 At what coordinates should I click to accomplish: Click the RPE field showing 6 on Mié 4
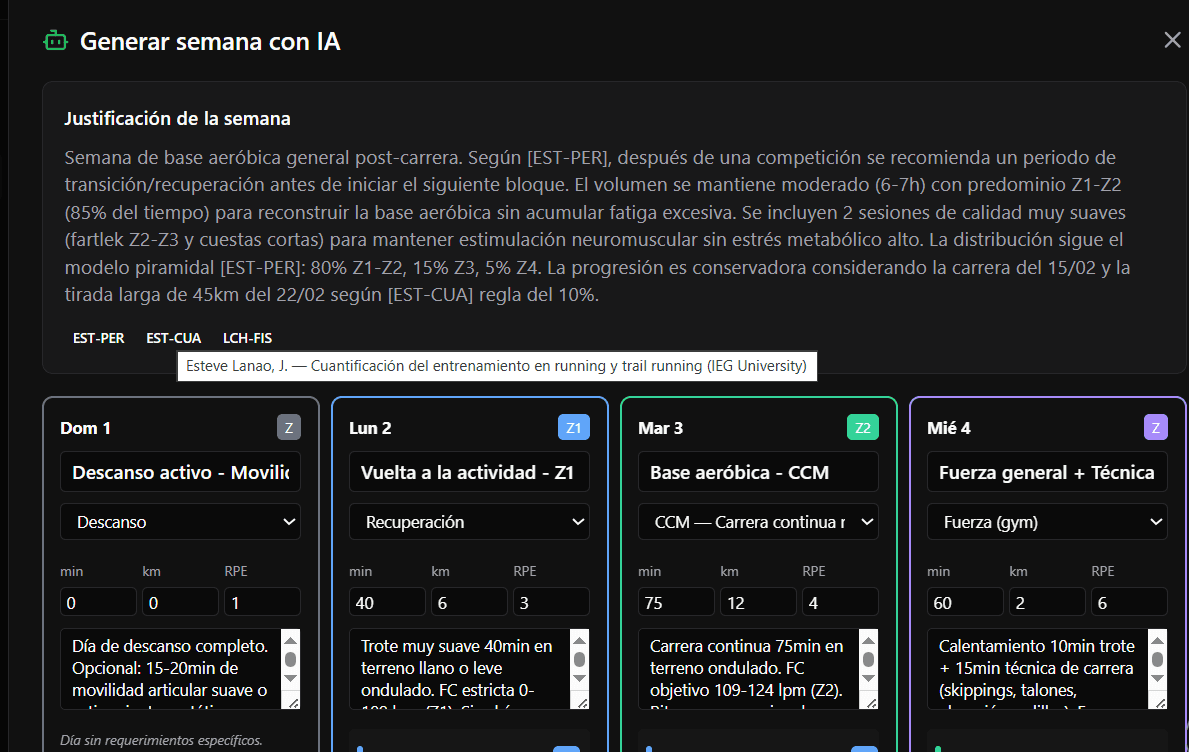coord(1128,602)
